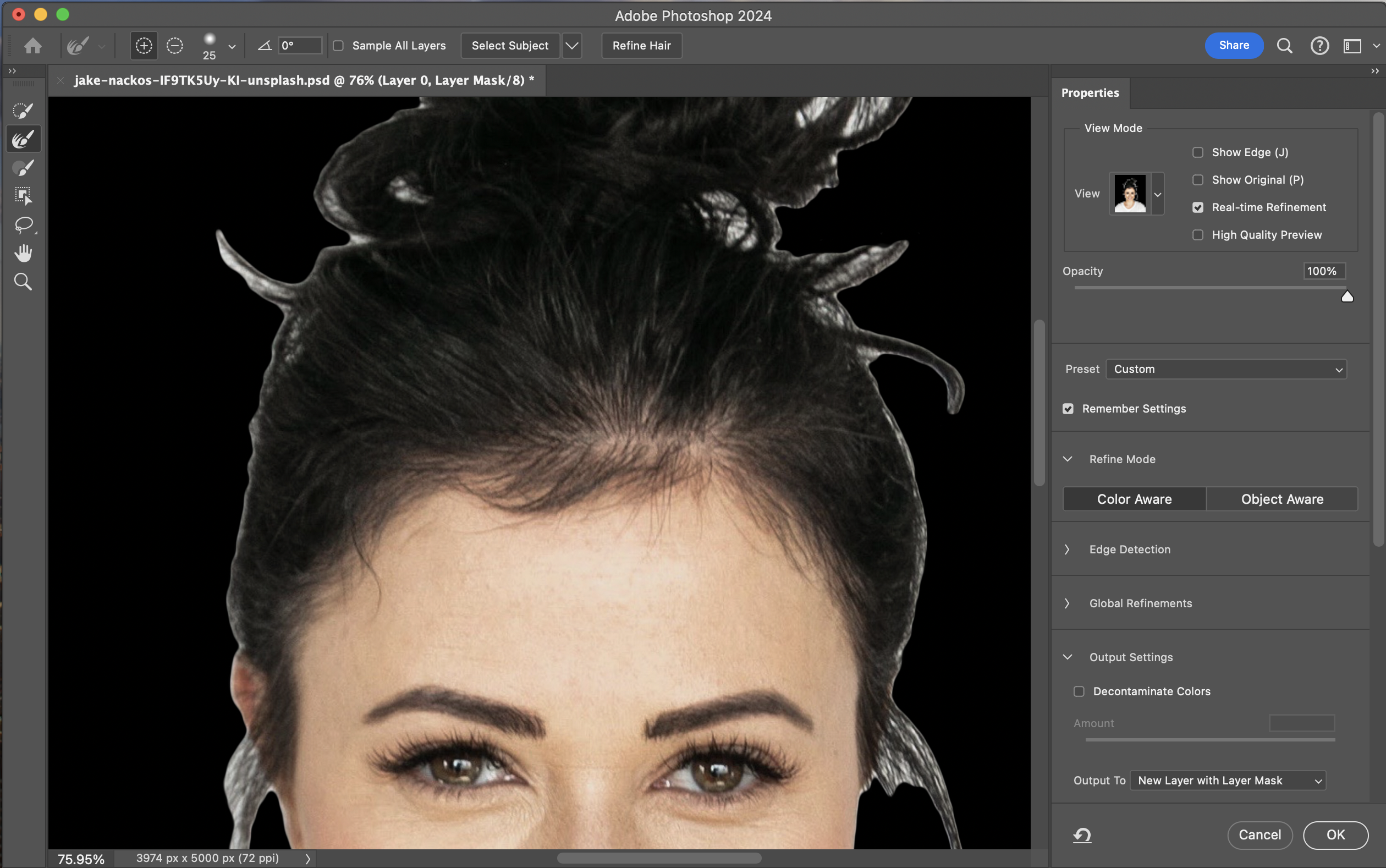Image resolution: width=1386 pixels, height=868 pixels.
Task: Open the Preset Custom dropdown
Action: (x=1226, y=369)
